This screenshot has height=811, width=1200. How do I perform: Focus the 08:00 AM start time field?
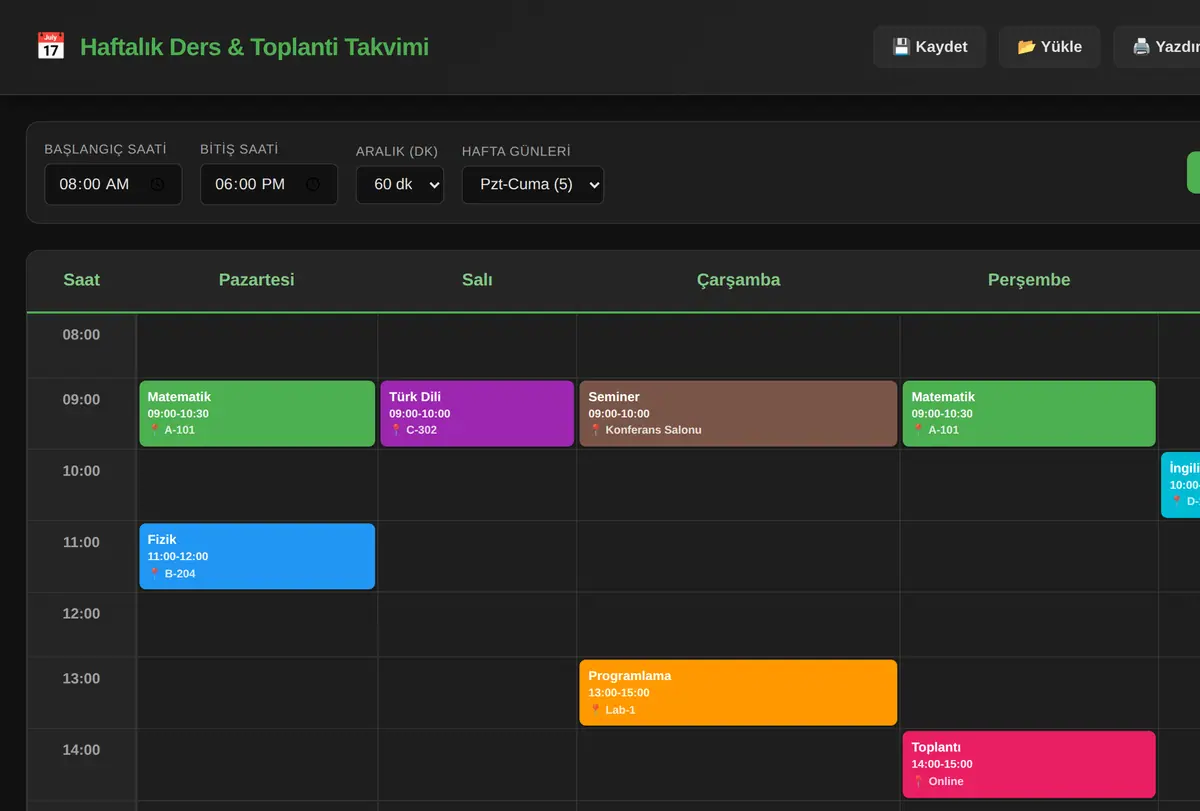click(113, 184)
